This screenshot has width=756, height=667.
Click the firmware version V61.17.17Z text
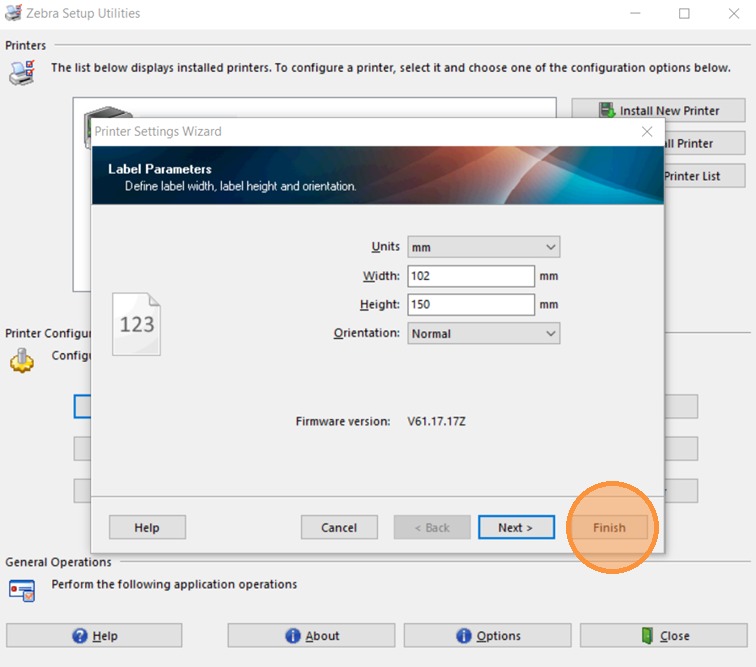436,422
